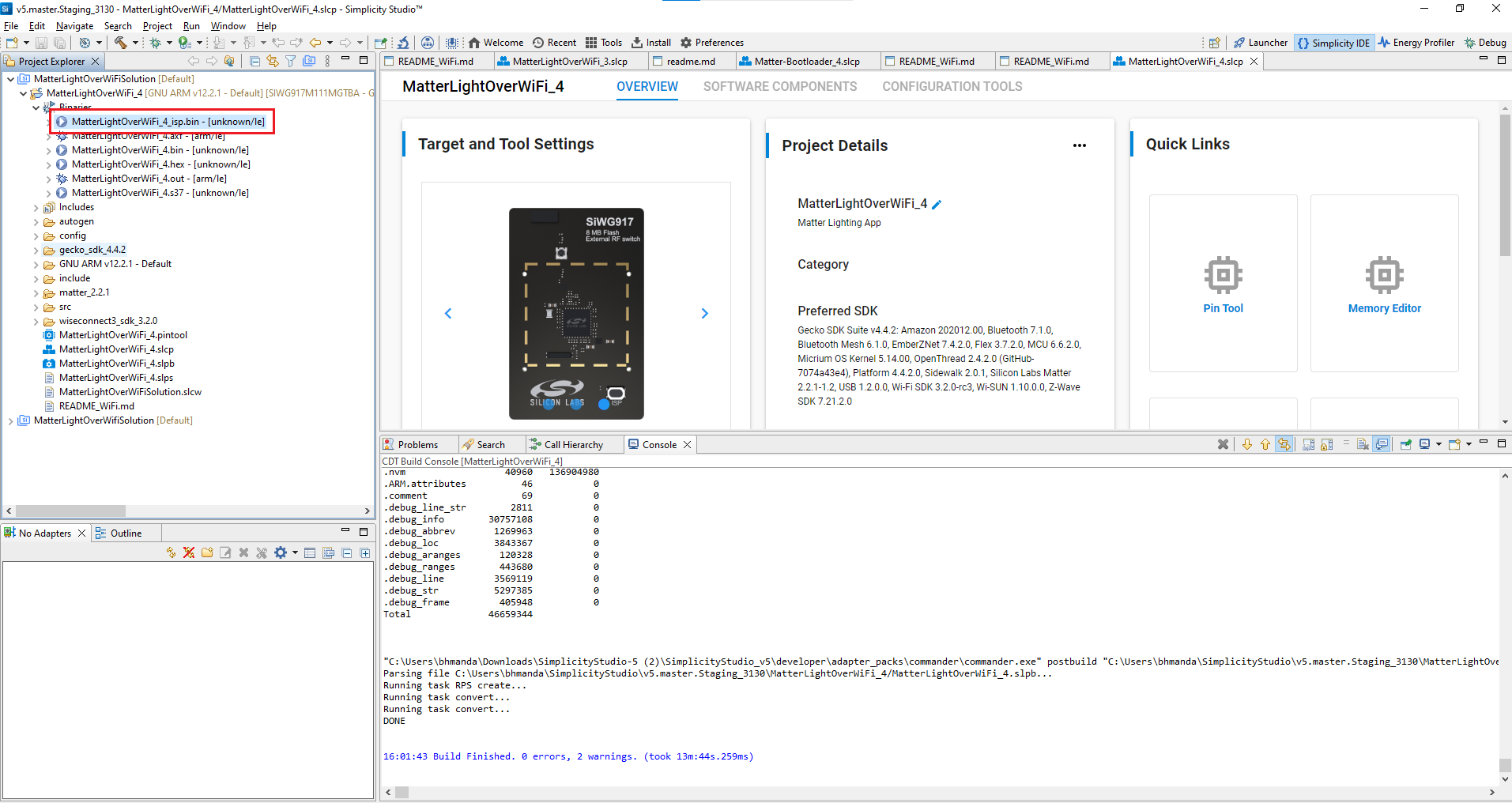The width and height of the screenshot is (1512, 803).
Task: Expand the second MatterLightOverWifiSolution node
Action: tap(10, 420)
